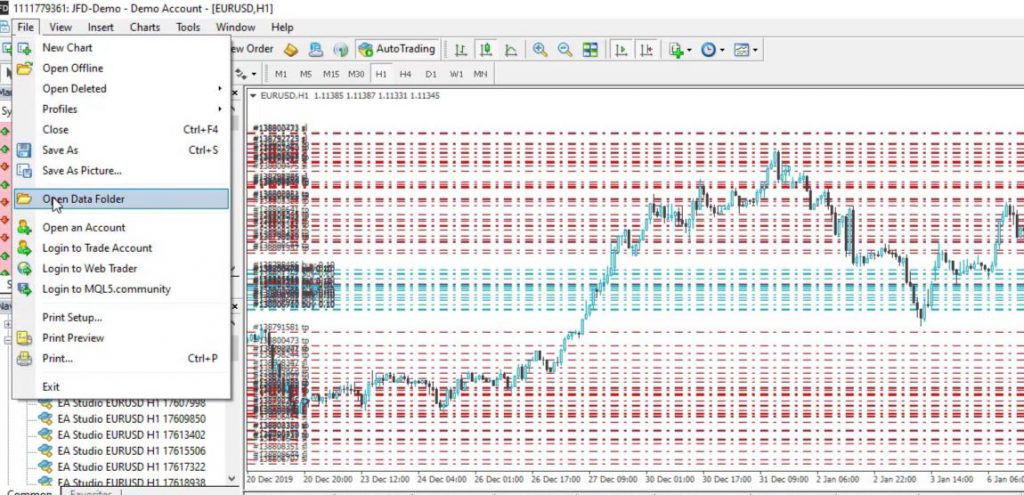The height and width of the screenshot is (495, 1024).
Task: Open the File menu
Action: (x=25, y=27)
